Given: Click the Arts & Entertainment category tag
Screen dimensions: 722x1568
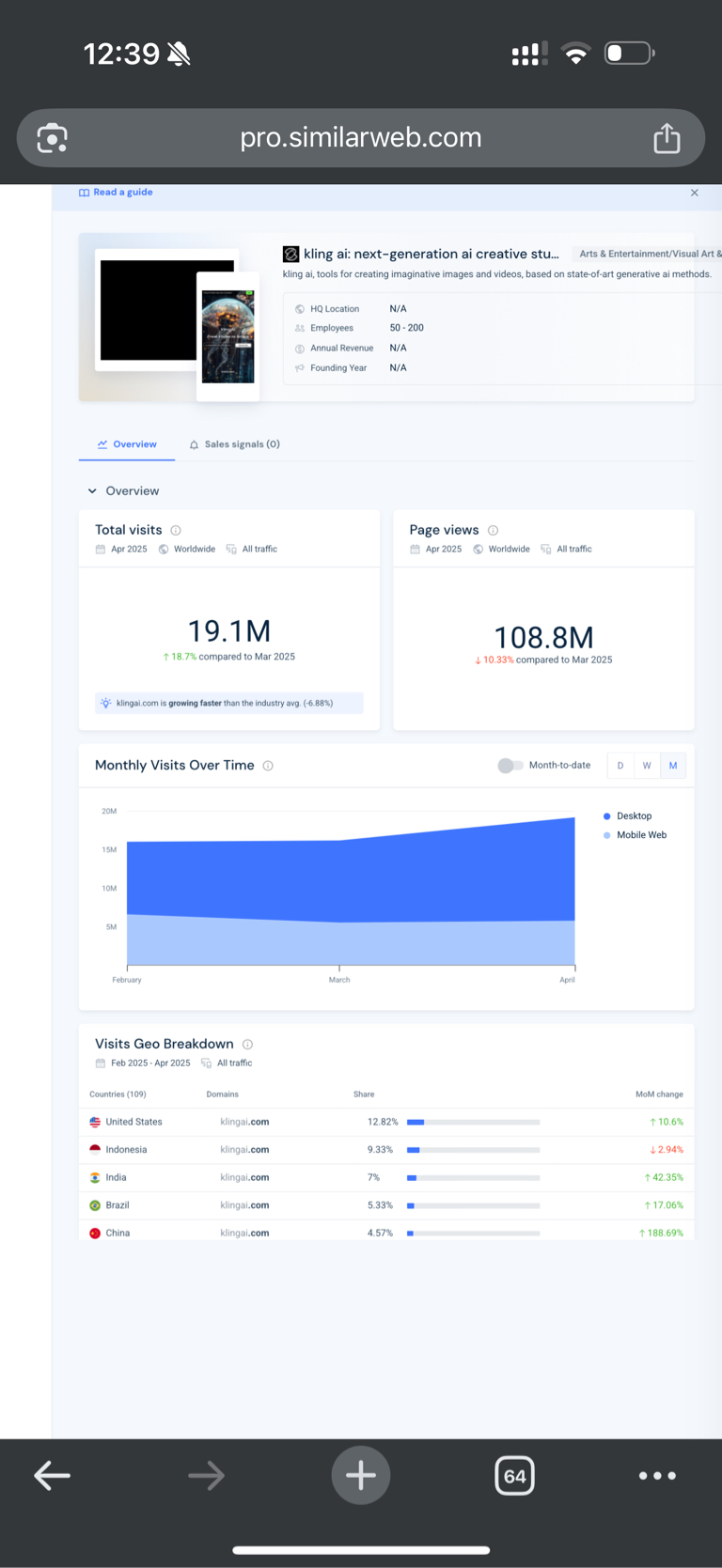Looking at the screenshot, I should (649, 254).
